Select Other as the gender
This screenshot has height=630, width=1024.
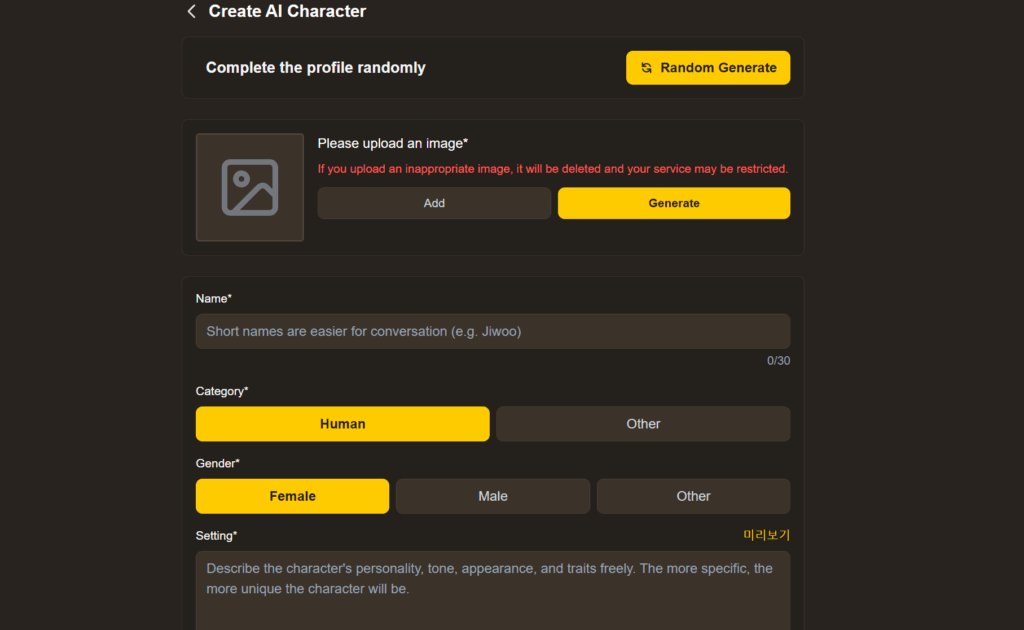tap(693, 495)
